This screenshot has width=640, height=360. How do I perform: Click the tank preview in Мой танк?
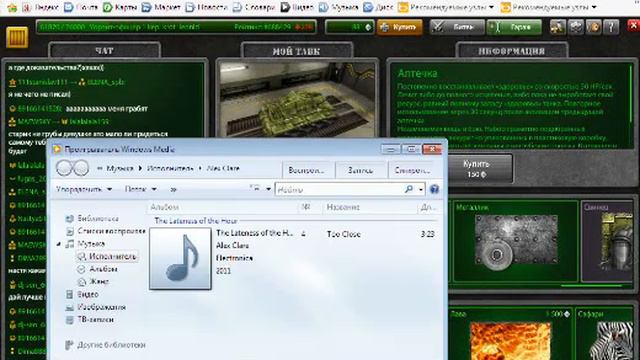297,100
